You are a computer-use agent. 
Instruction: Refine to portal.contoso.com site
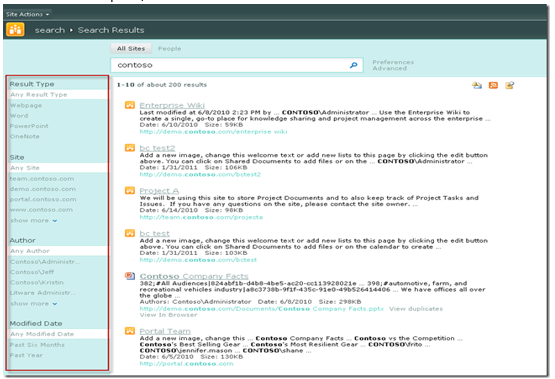tap(43, 199)
